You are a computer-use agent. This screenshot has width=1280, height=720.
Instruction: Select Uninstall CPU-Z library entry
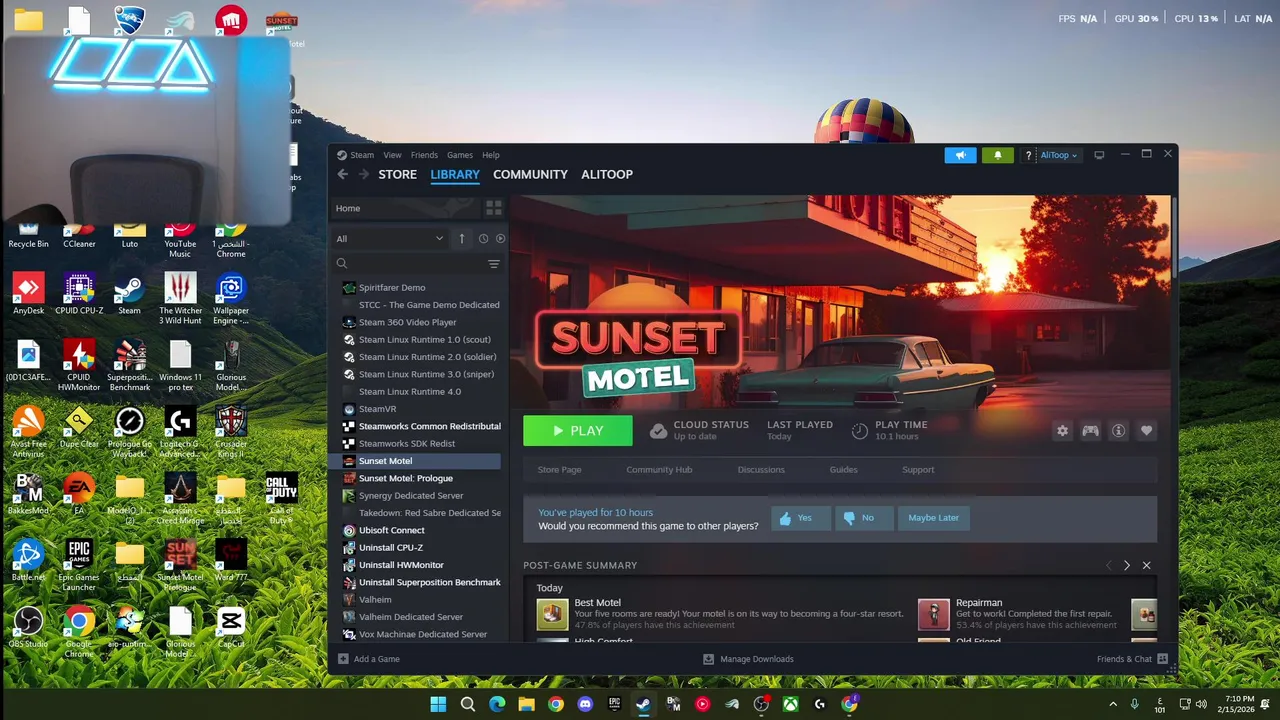click(x=419, y=548)
